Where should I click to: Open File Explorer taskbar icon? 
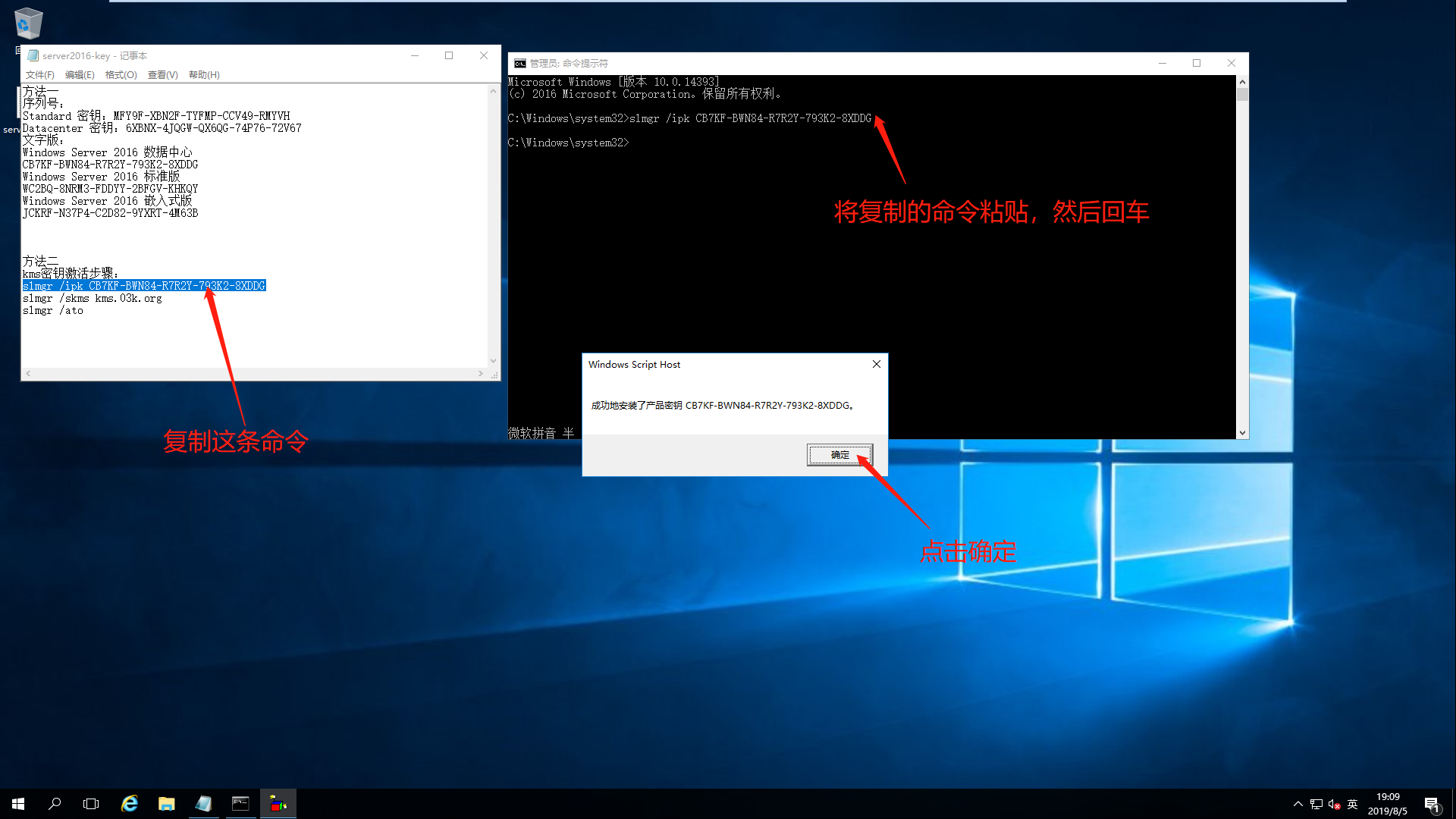click(166, 803)
